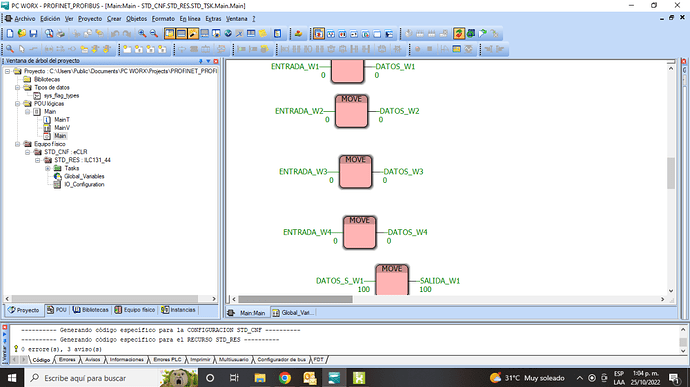690x387 pixels.
Task: Open the Edición menu
Action: pyautogui.click(x=50, y=18)
